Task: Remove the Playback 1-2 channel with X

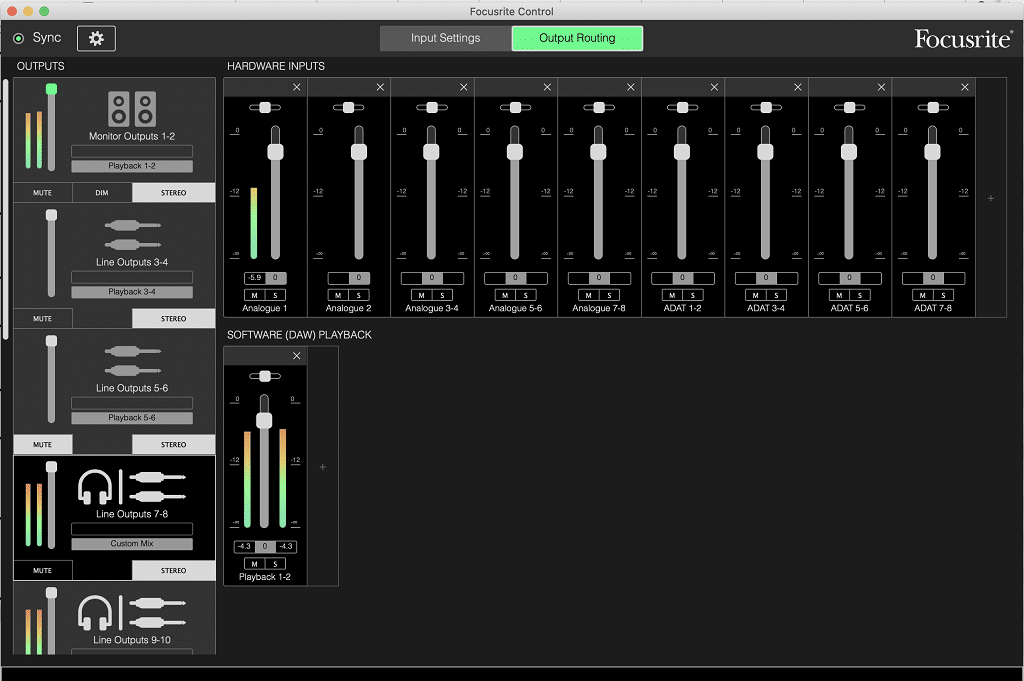Action: pyautogui.click(x=296, y=356)
